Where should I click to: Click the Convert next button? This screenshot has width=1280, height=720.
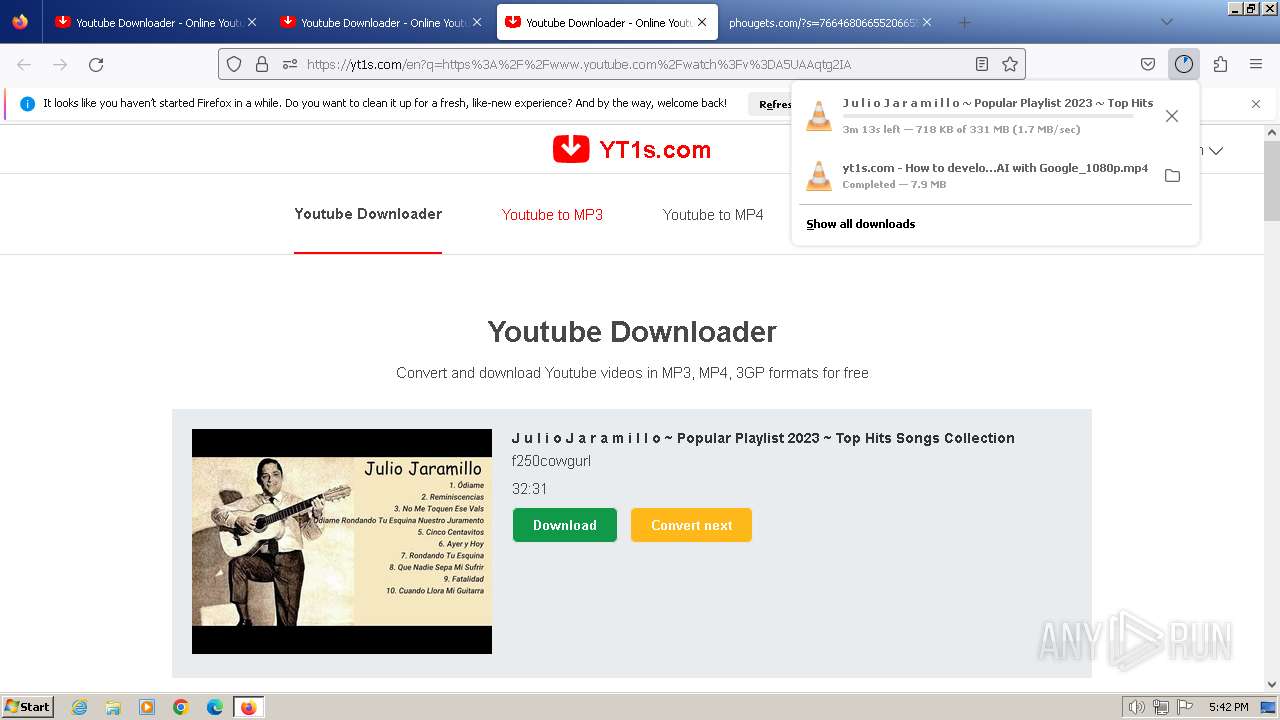tap(691, 525)
